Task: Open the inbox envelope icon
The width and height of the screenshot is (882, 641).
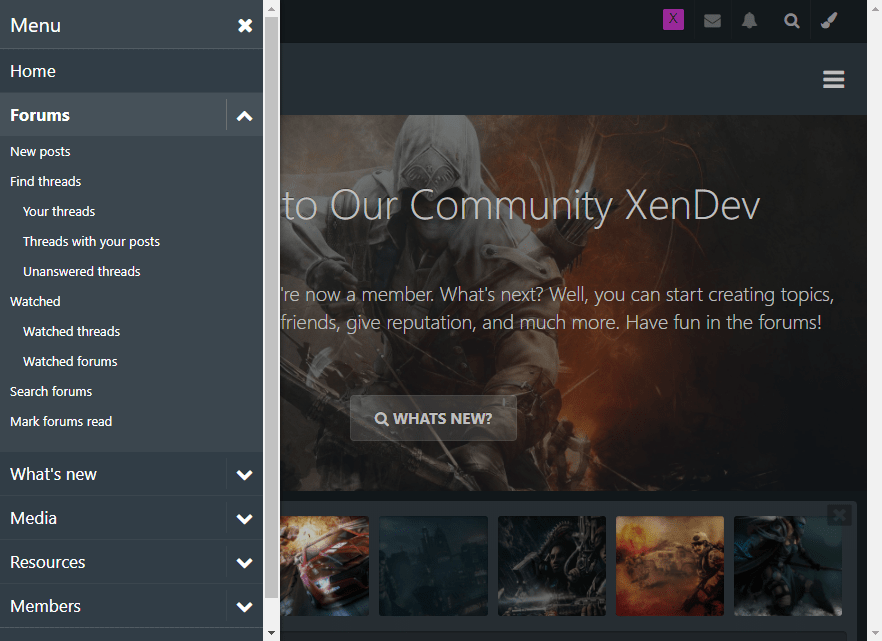Action: [712, 20]
